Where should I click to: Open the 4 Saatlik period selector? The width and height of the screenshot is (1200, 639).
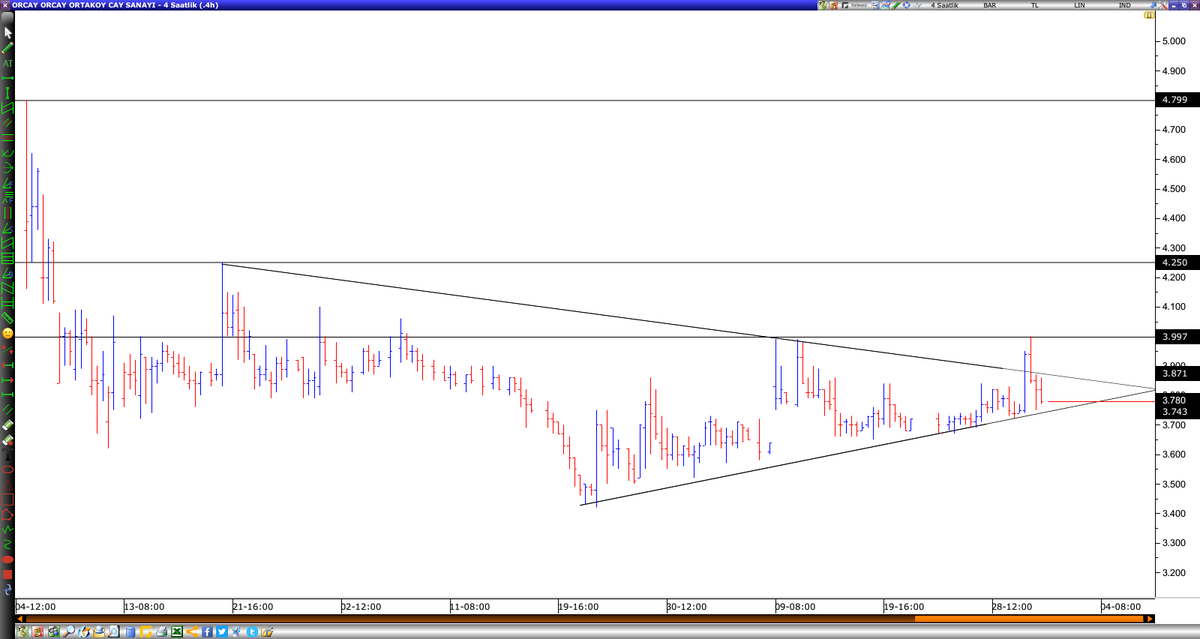point(944,5)
